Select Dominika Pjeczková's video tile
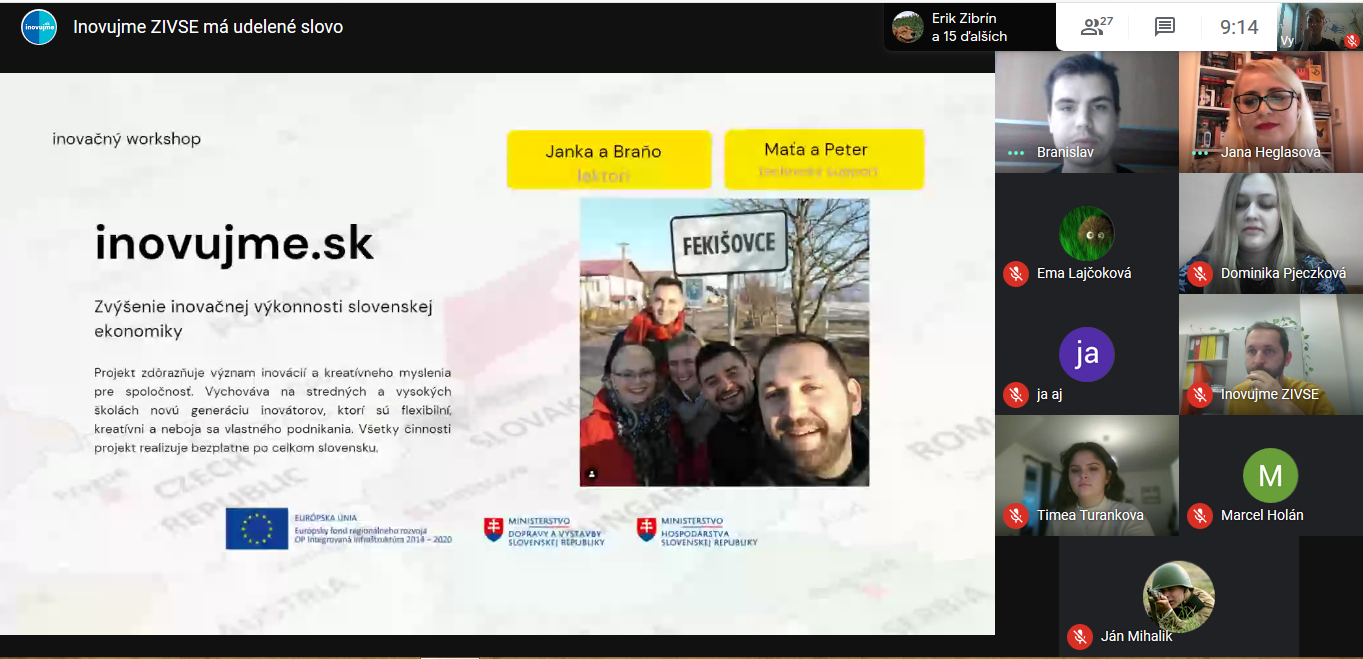This screenshot has height=659, width=1363. 1271,233
